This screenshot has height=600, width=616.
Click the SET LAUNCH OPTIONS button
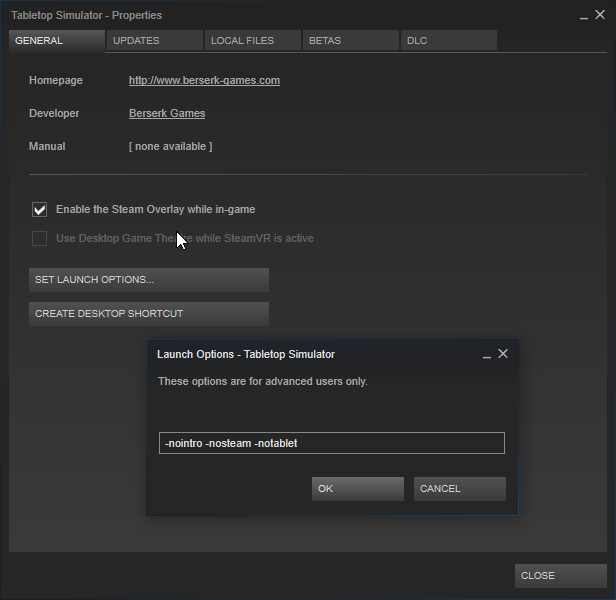pos(149,280)
